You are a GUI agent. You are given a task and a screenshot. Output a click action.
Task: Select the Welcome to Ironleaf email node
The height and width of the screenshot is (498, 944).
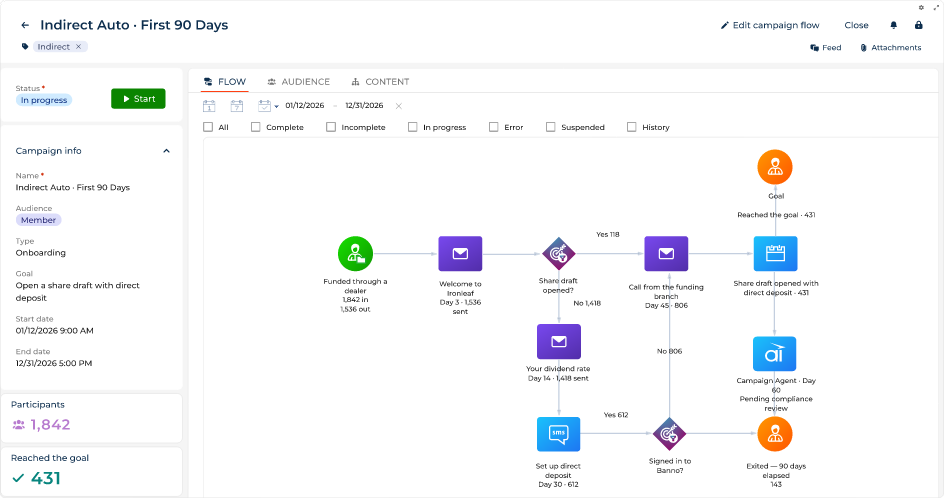point(460,254)
